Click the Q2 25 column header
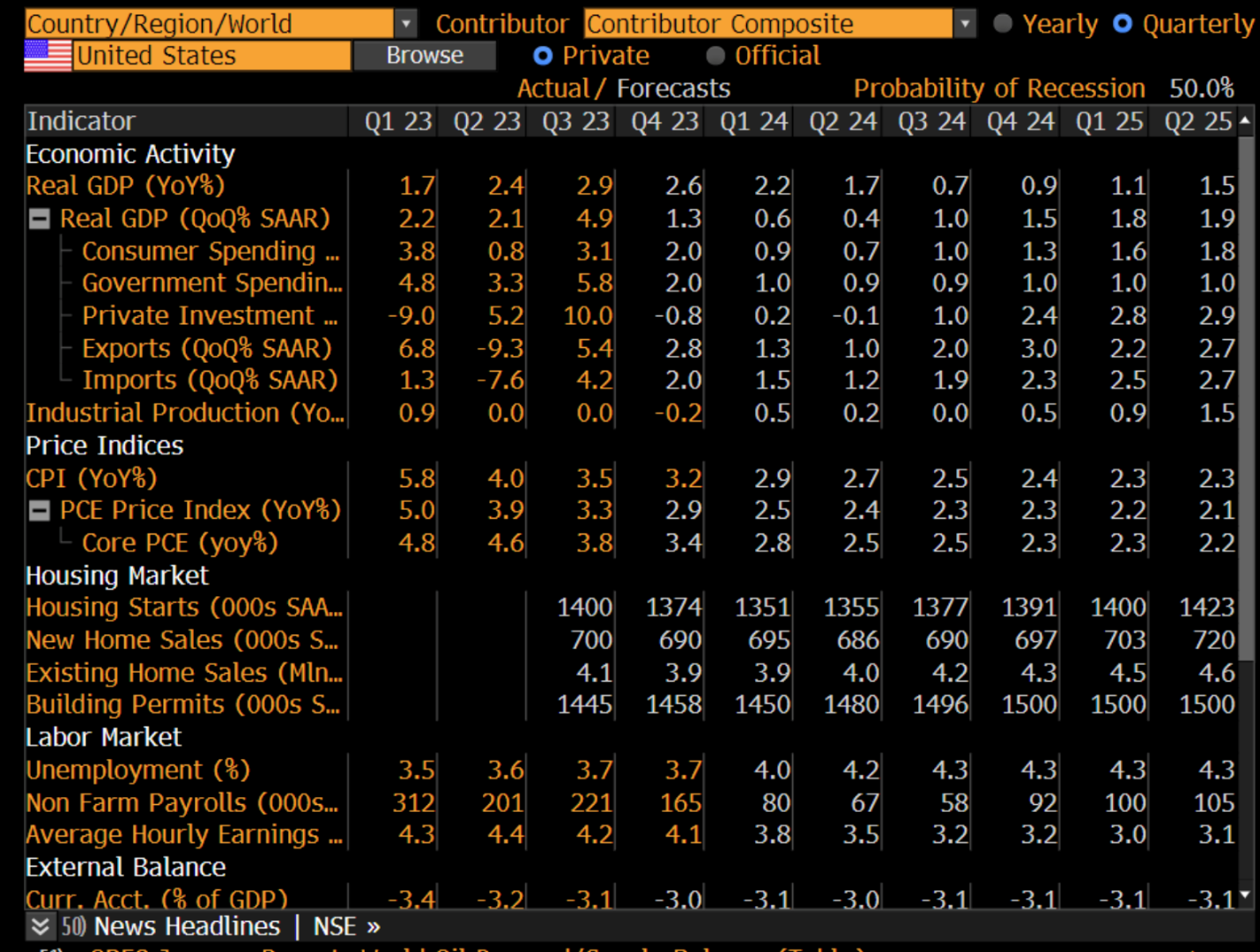This screenshot has width=1260, height=952. click(x=1197, y=121)
